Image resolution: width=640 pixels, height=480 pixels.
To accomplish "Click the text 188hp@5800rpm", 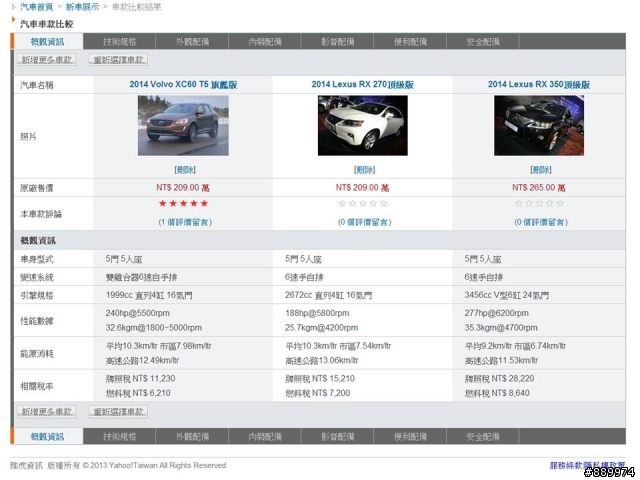I will 317,313.
